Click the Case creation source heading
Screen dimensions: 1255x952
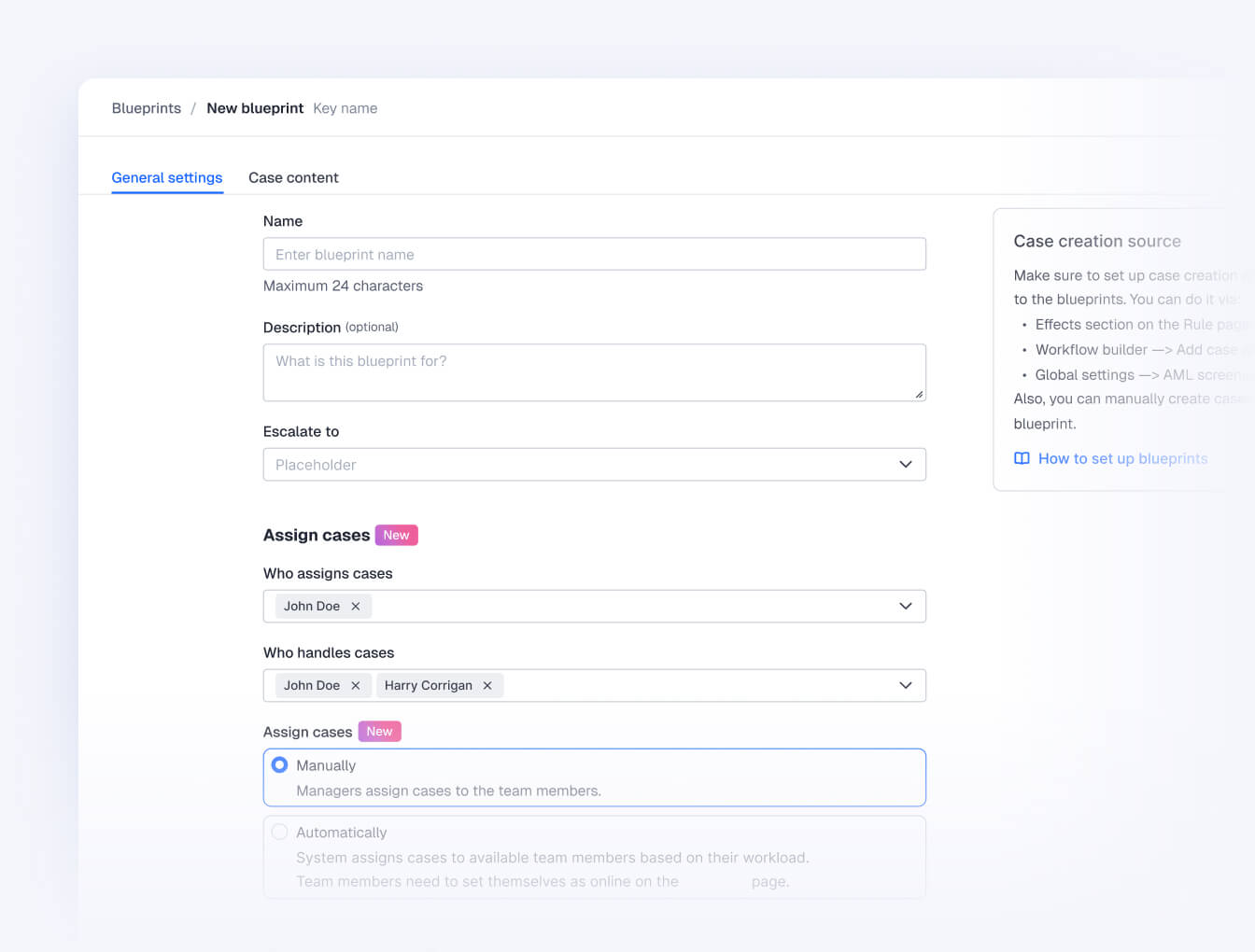(x=1097, y=241)
